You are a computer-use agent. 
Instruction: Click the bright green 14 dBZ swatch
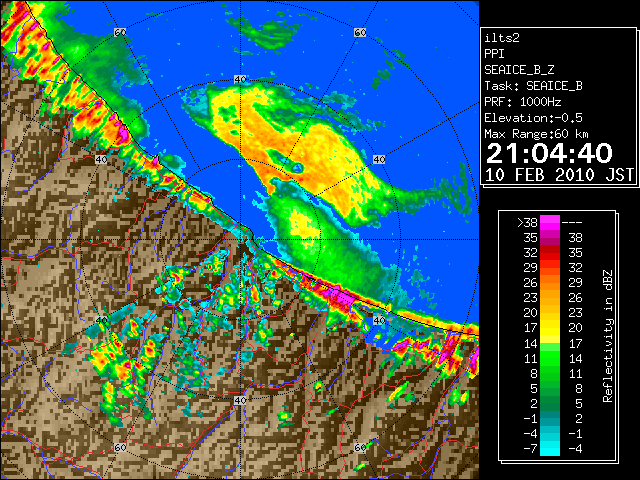click(x=550, y=347)
